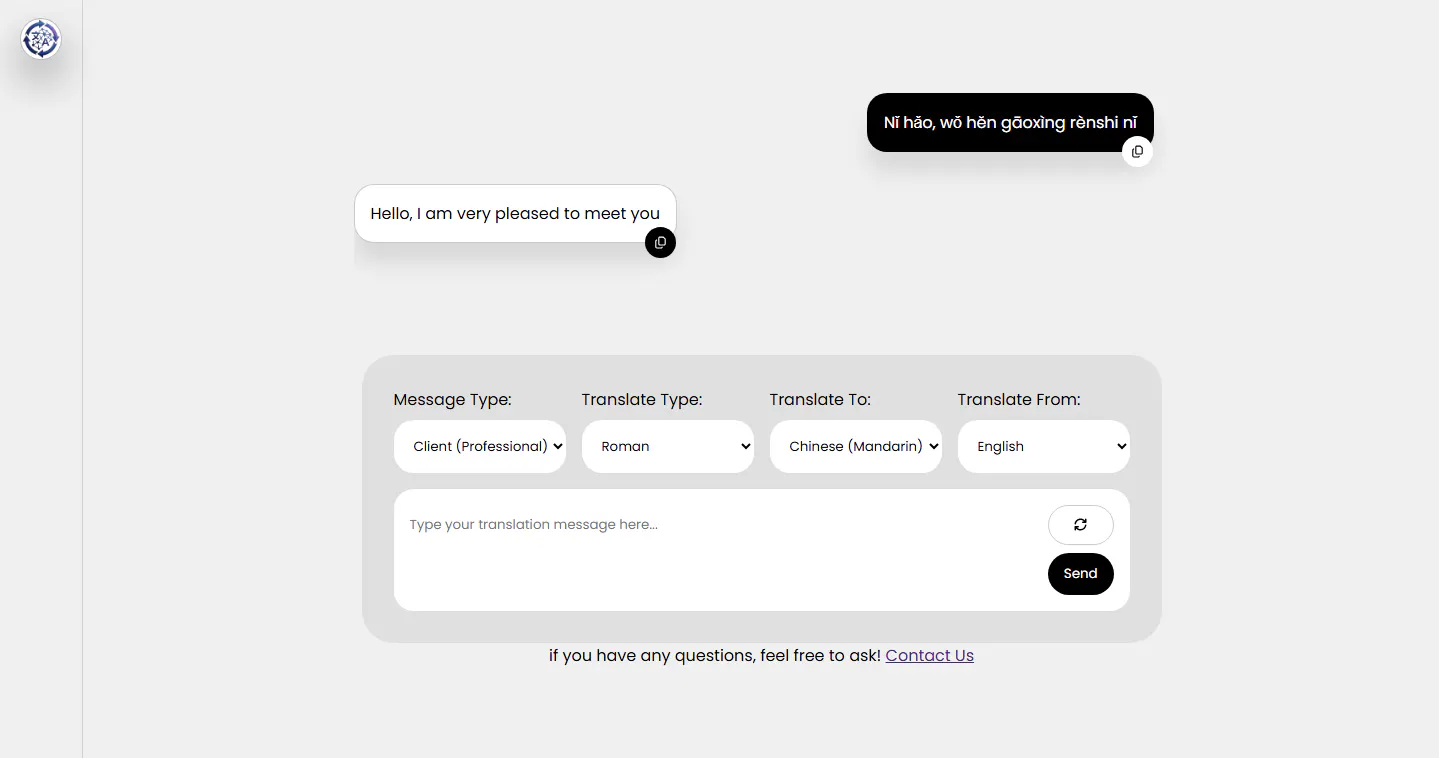Open the Translate From dropdown

(x=1044, y=446)
